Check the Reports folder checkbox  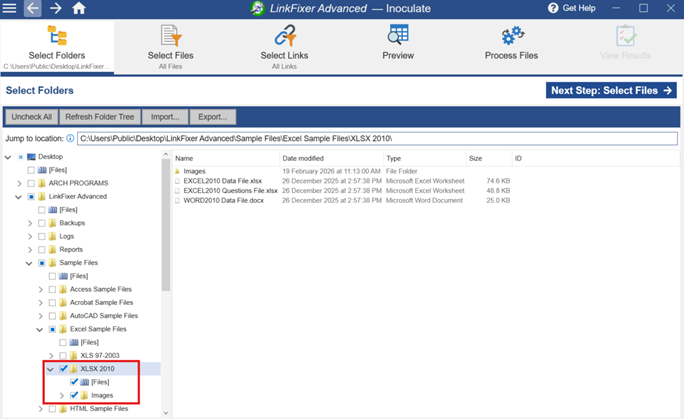tap(41, 249)
